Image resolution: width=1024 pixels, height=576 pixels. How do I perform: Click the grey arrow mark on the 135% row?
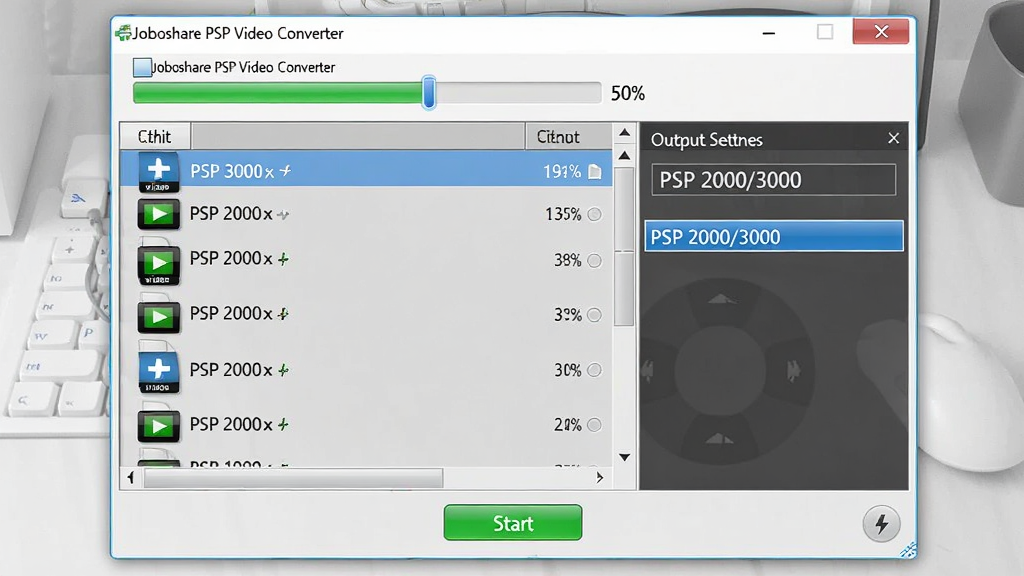(x=283, y=214)
